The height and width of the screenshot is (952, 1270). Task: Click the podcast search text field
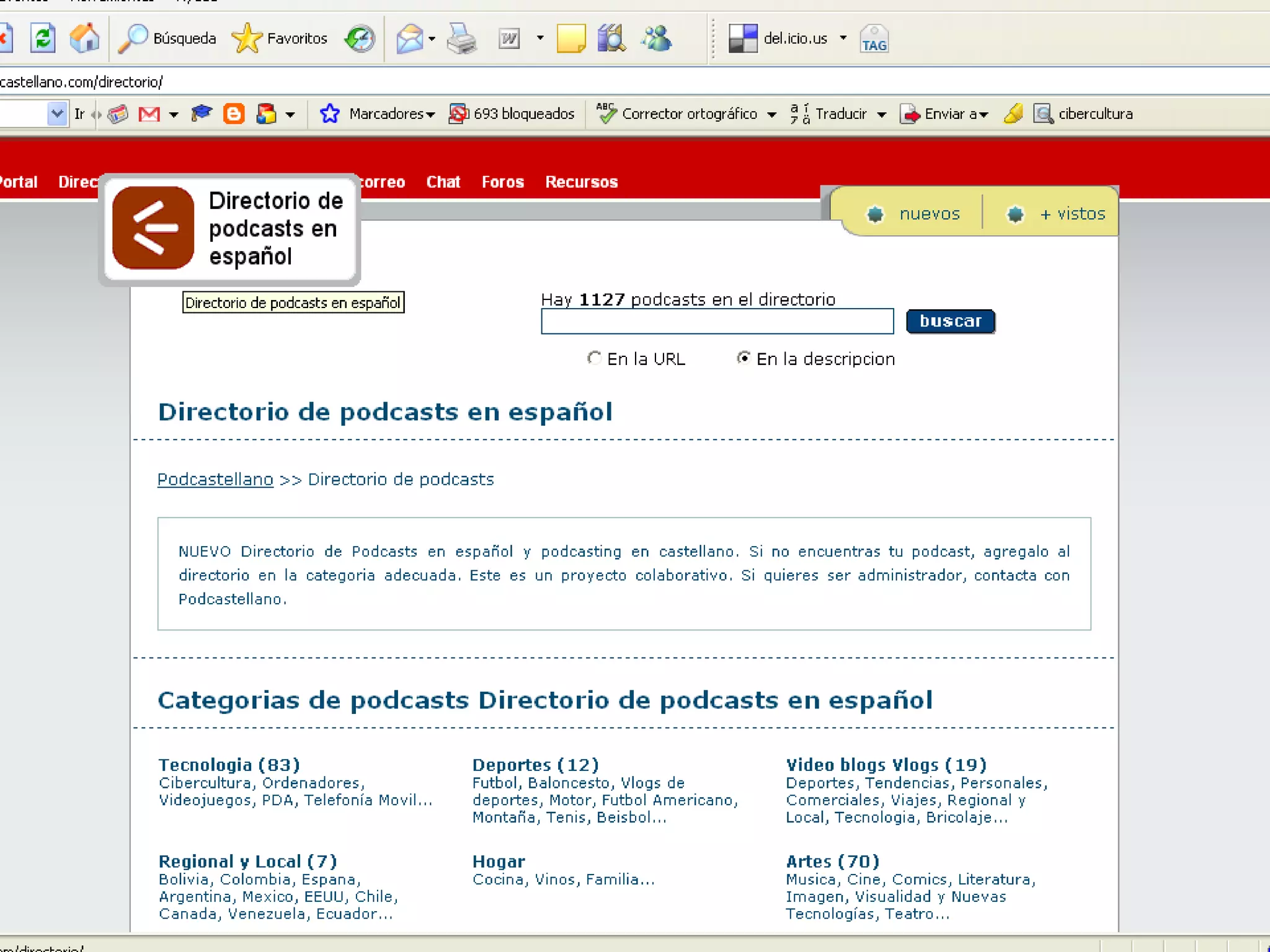[x=717, y=321]
